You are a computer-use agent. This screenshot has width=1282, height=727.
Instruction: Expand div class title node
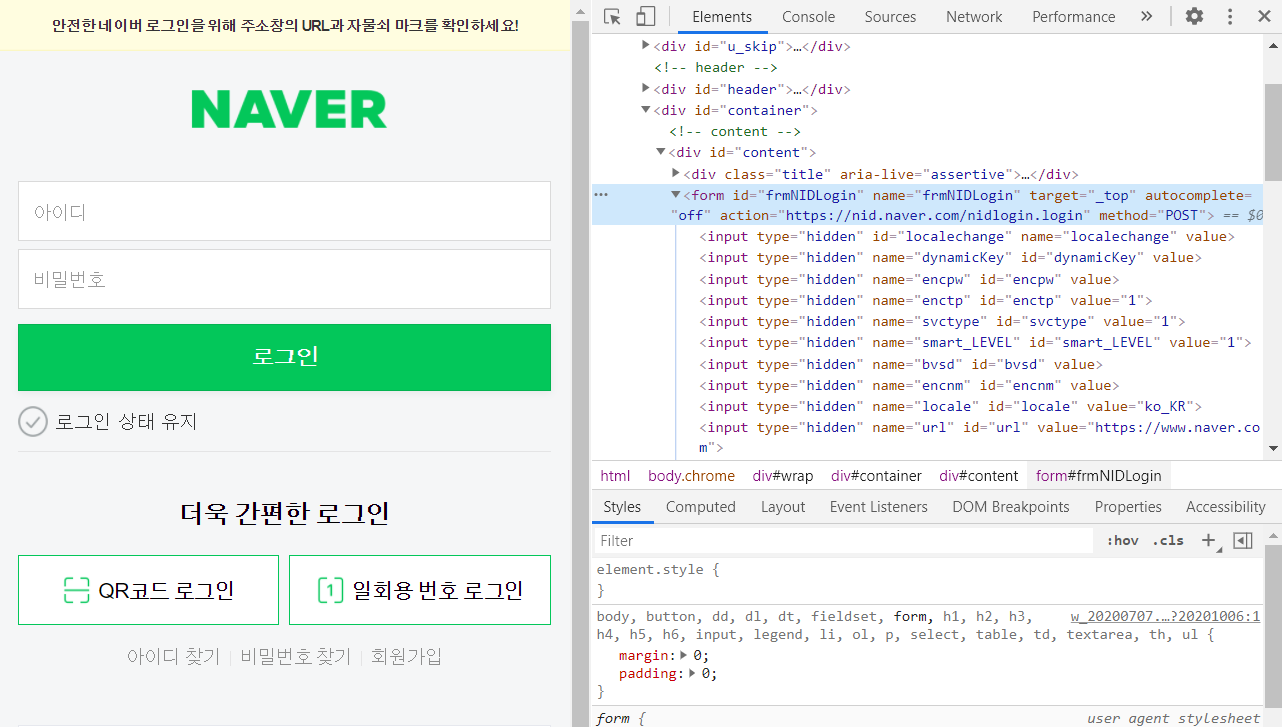pyautogui.click(x=676, y=174)
